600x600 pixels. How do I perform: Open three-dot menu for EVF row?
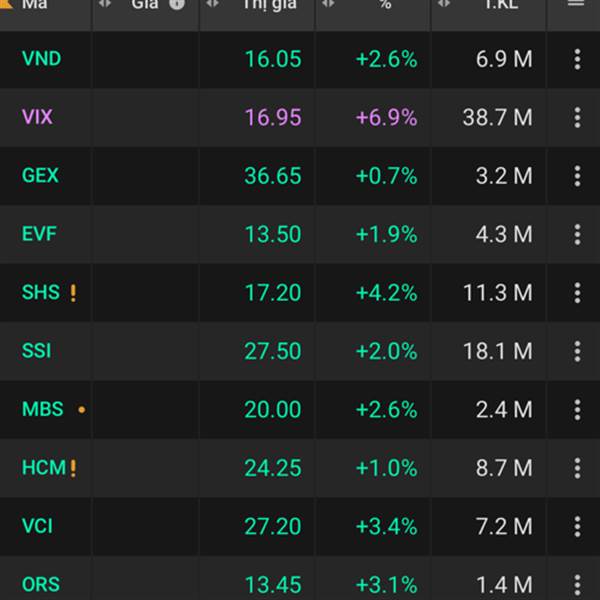pos(577,234)
